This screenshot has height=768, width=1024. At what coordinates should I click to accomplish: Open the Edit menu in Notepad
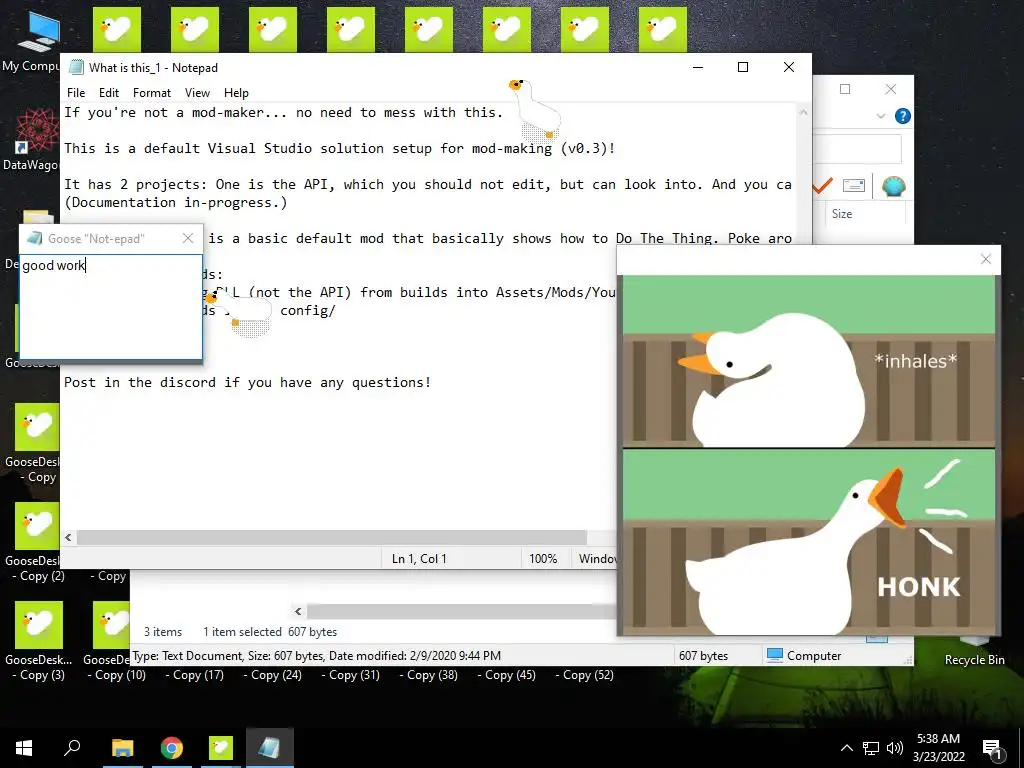(108, 93)
